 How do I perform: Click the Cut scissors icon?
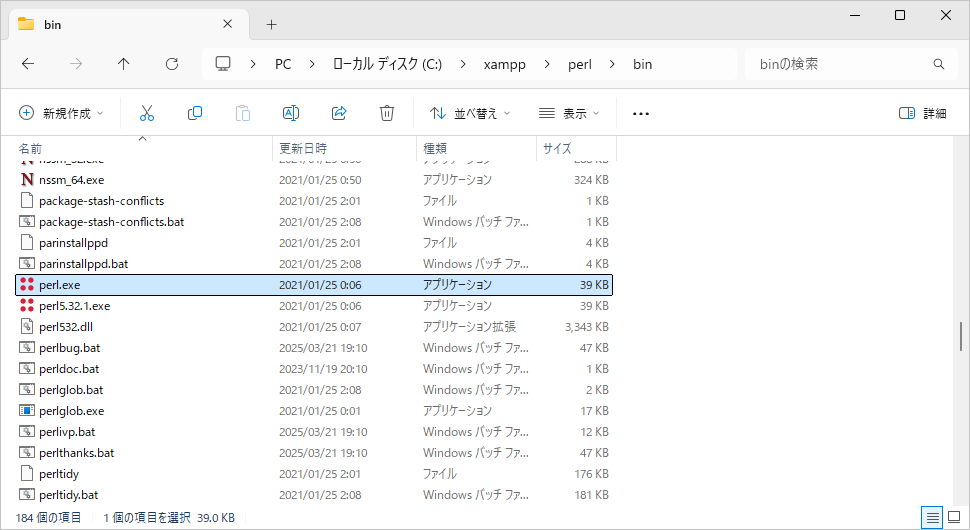pos(147,113)
